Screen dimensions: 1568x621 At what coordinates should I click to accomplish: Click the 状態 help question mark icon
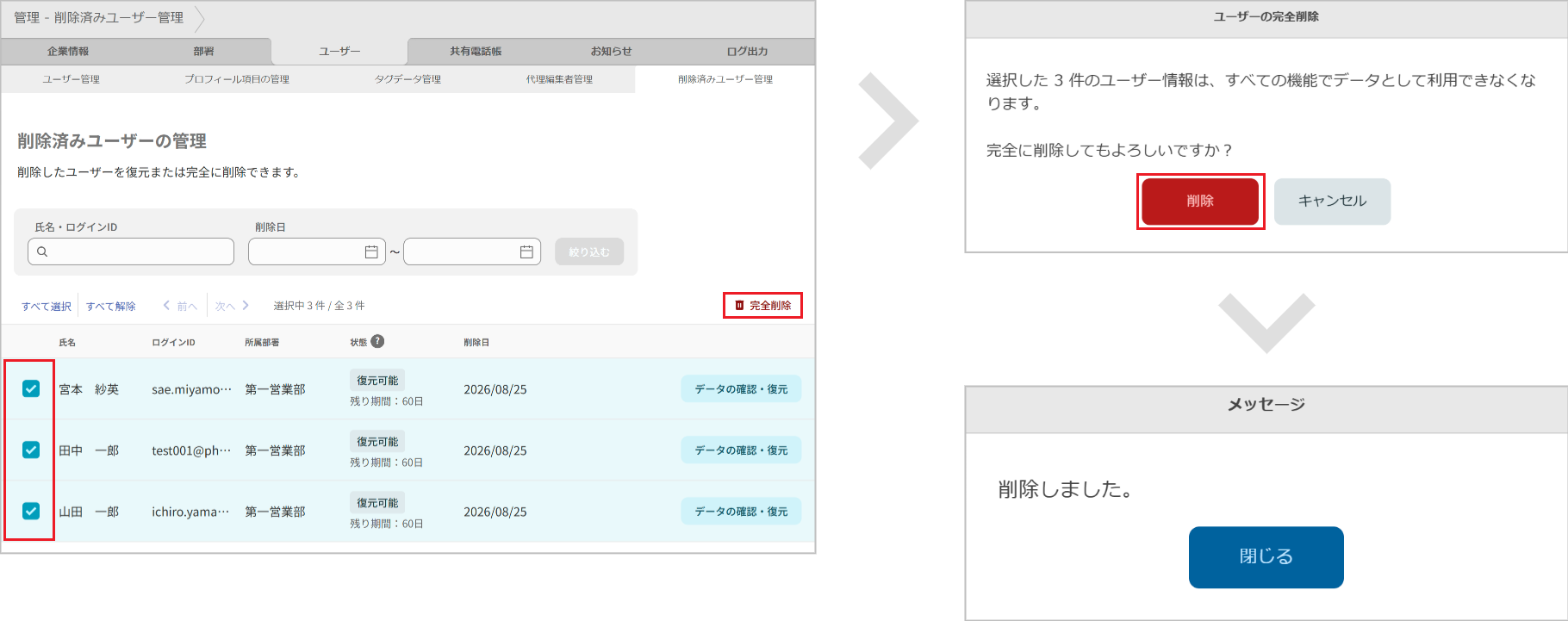coord(377,341)
